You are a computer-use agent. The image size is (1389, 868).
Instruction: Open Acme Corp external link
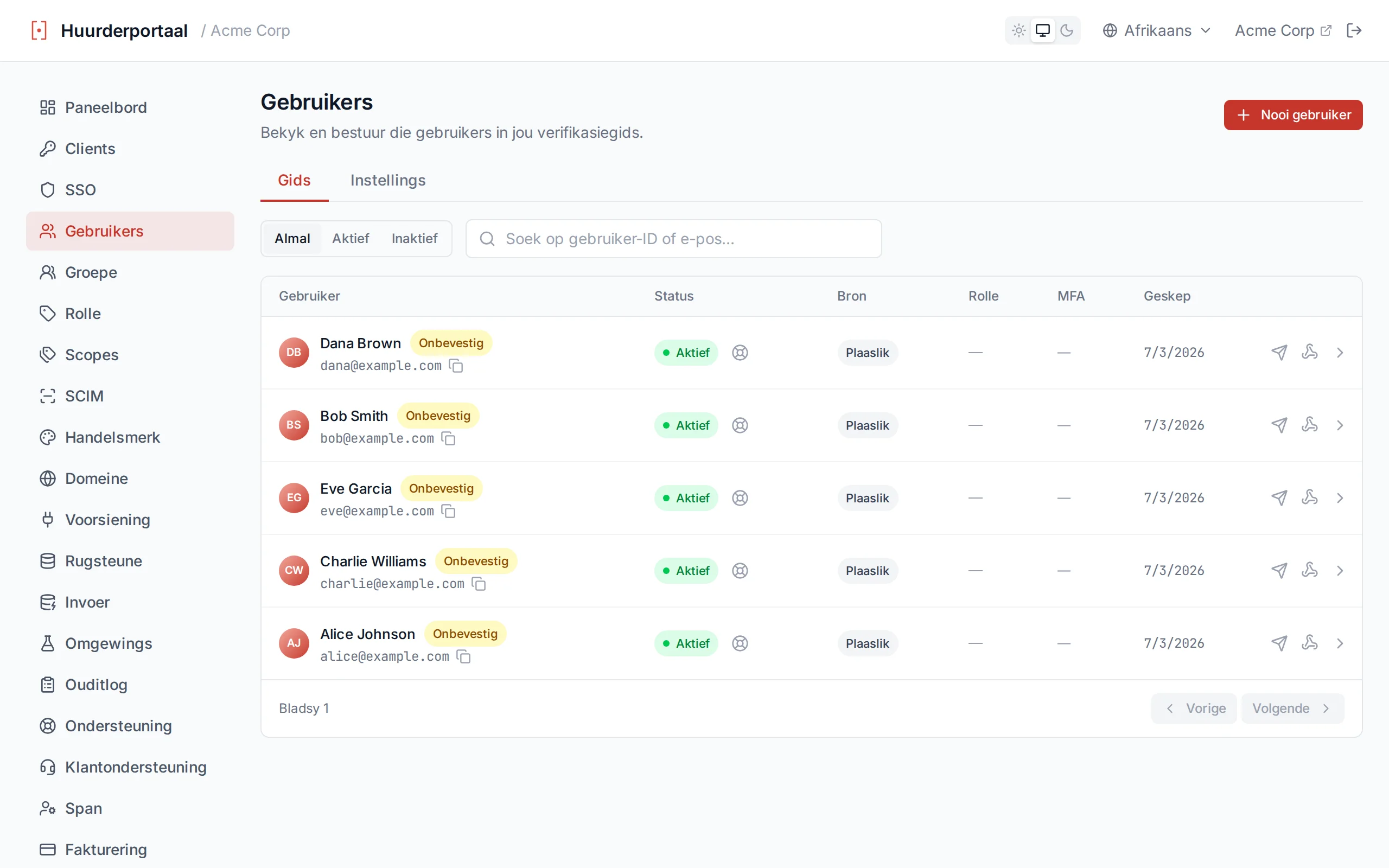pos(1283,30)
